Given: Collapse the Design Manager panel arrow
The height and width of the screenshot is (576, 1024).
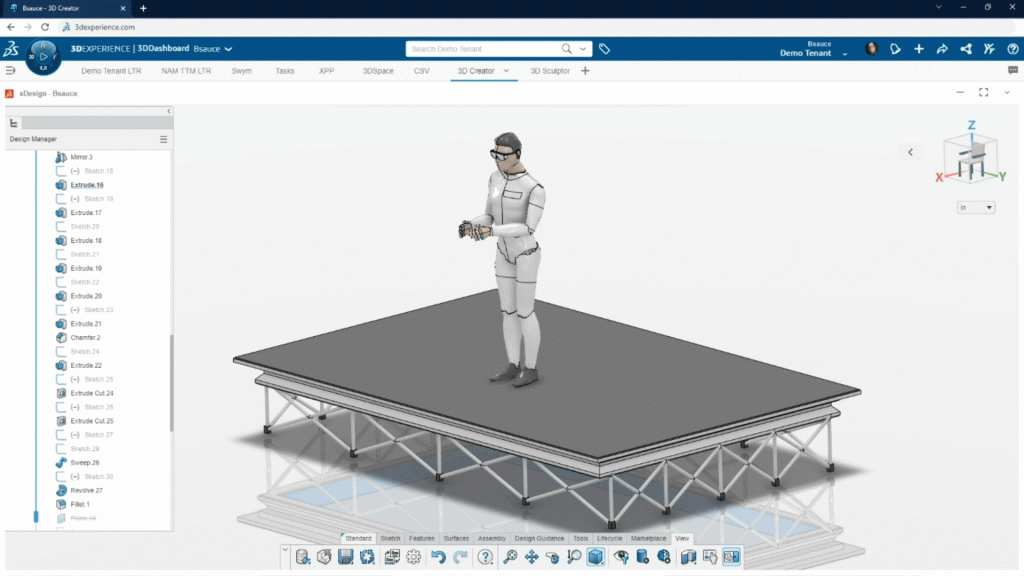Looking at the screenshot, I should [169, 111].
